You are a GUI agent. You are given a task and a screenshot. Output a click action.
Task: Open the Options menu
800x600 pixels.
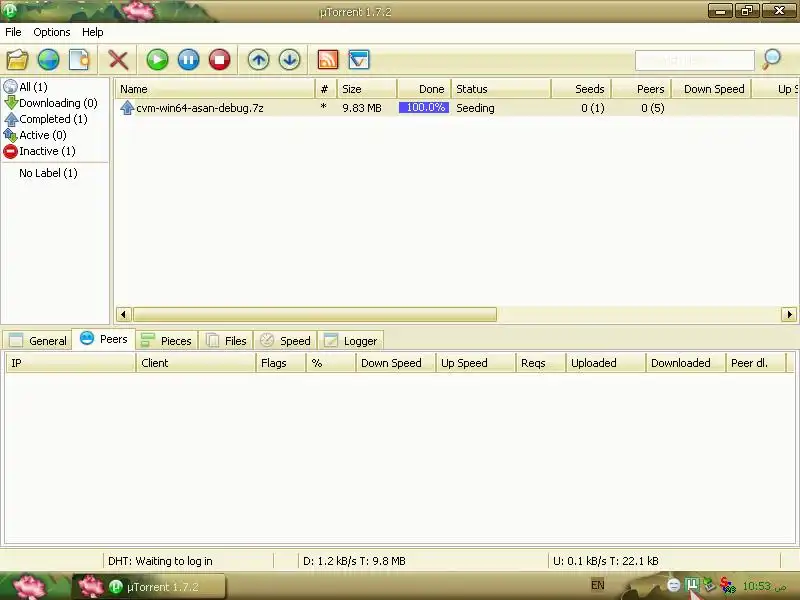[x=52, y=32]
